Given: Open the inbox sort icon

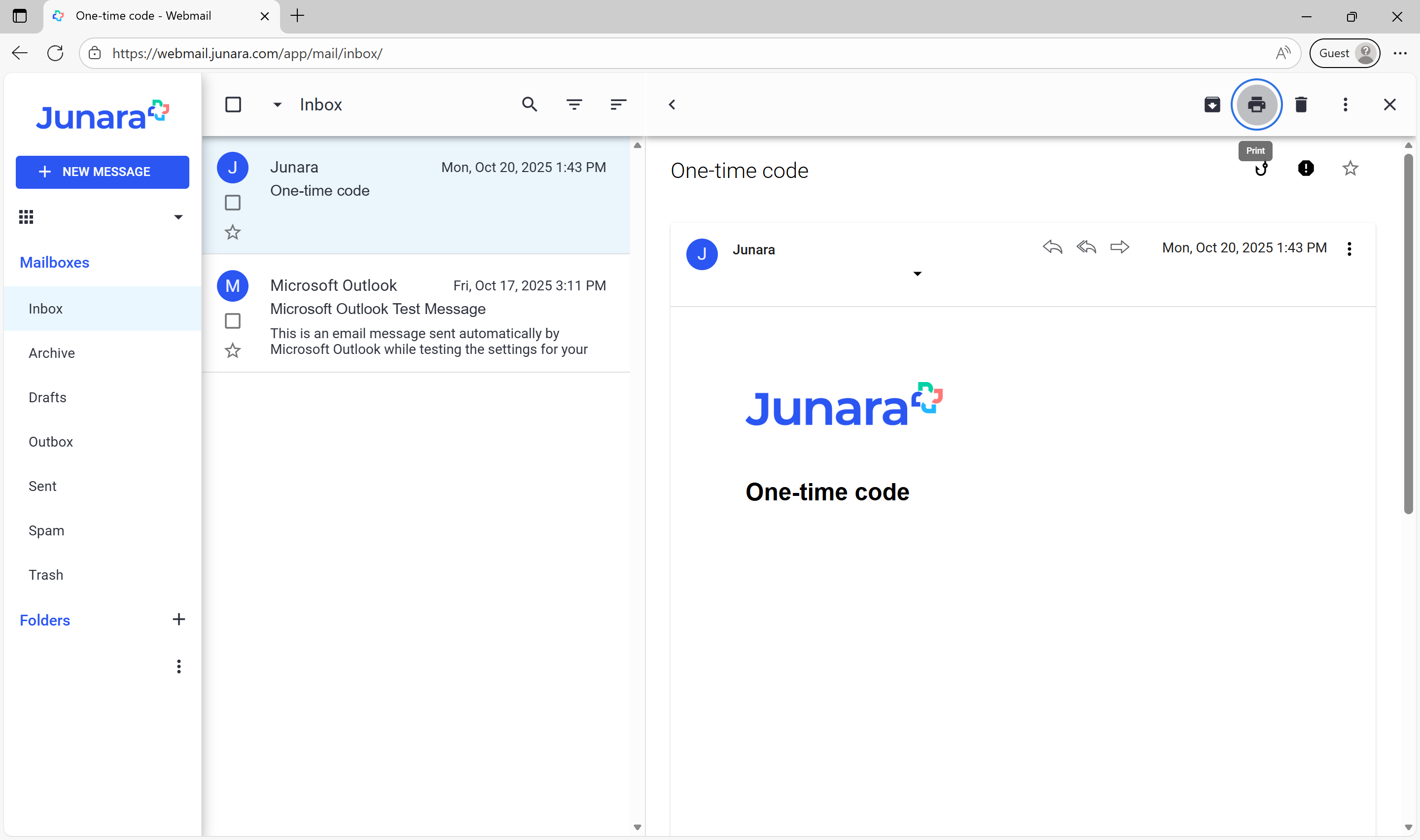Looking at the screenshot, I should click(618, 105).
